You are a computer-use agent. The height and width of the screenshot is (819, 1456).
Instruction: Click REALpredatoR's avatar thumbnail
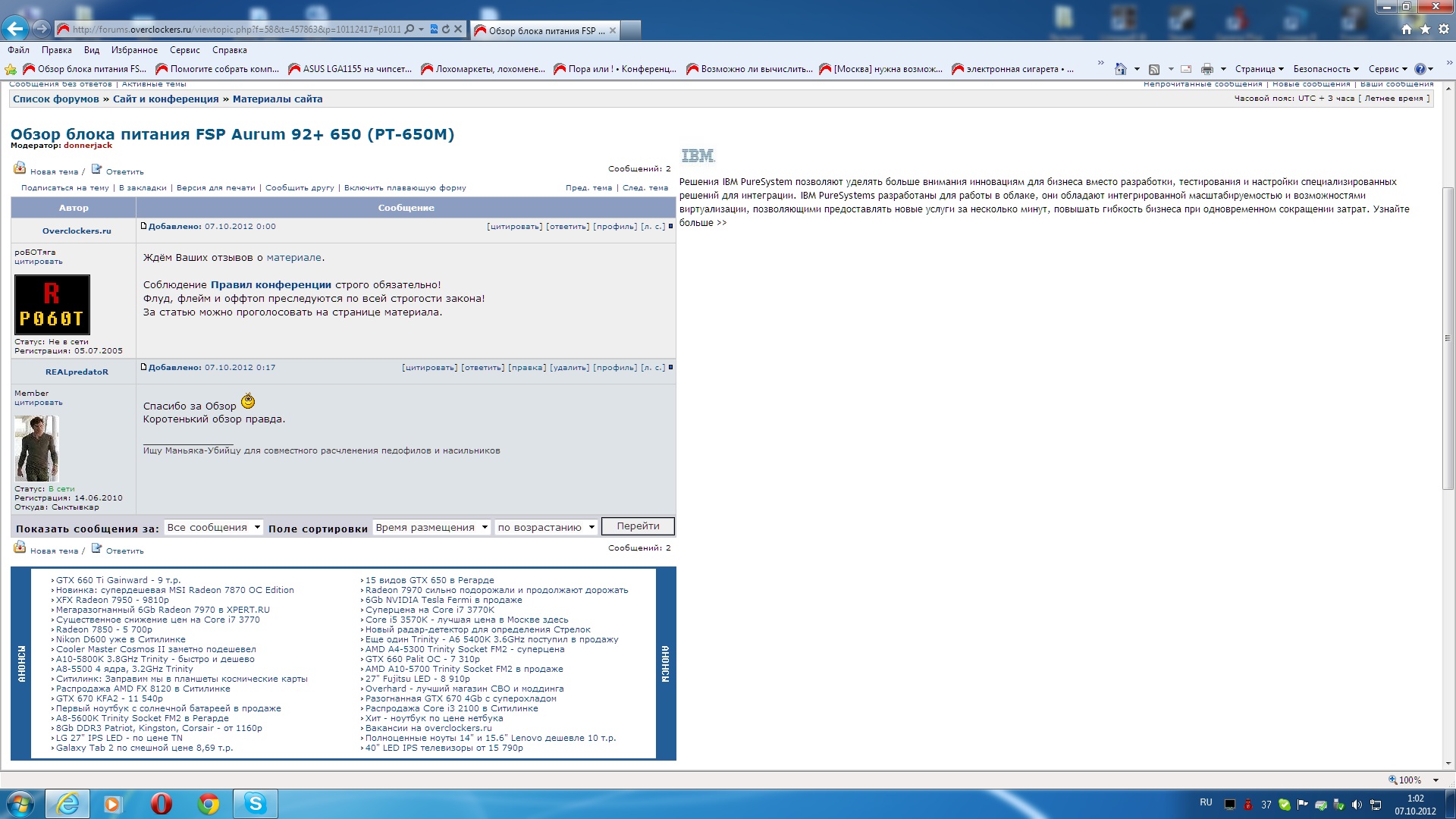tap(36, 448)
